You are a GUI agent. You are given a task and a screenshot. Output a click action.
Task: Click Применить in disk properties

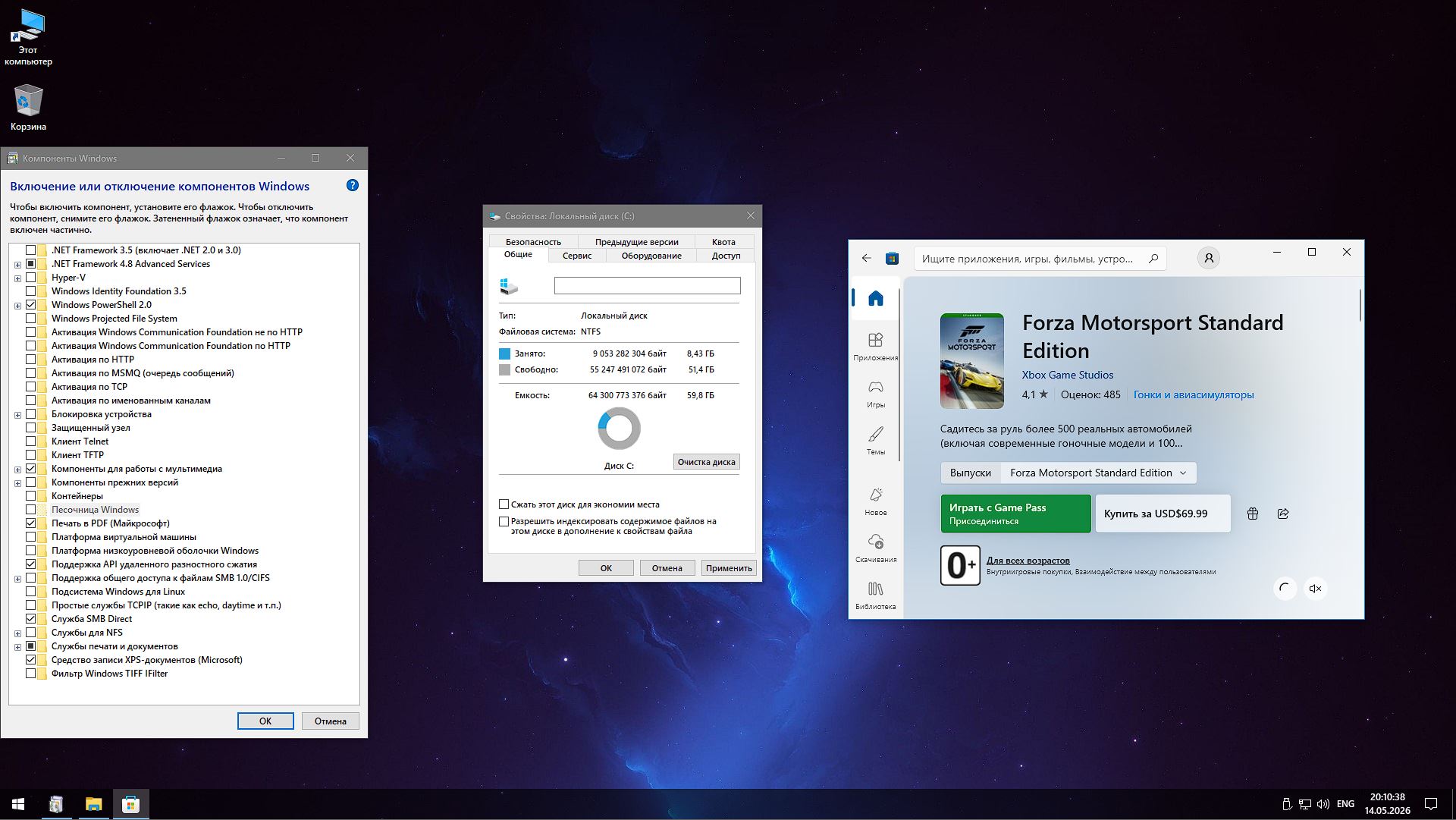tap(729, 568)
